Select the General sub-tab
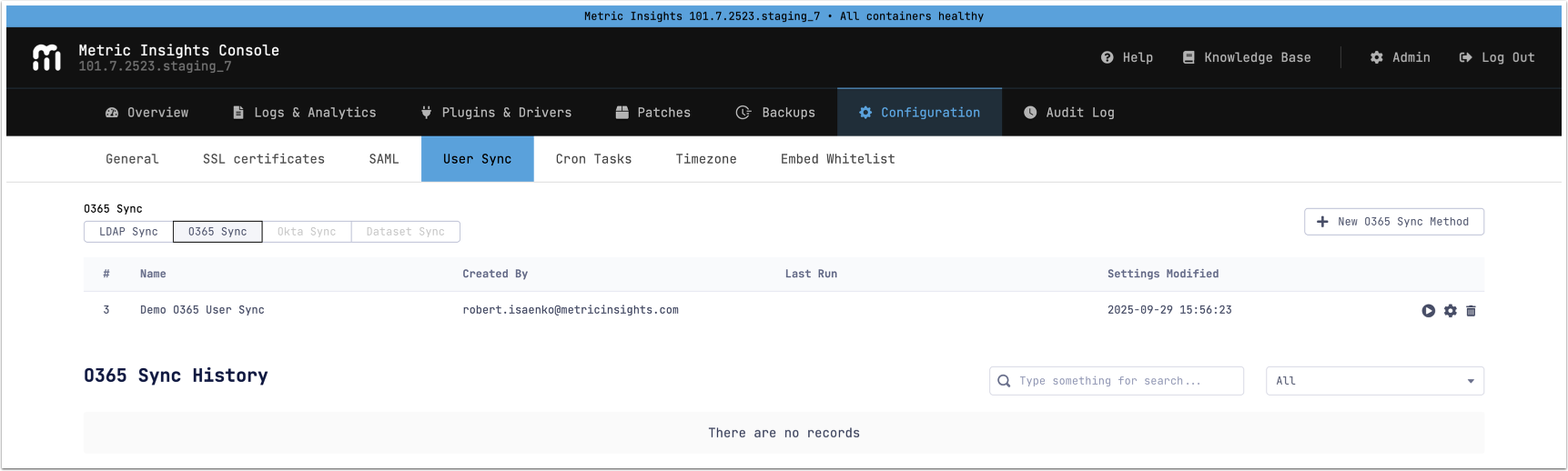Viewport: 1568px width, 471px height. click(x=132, y=159)
